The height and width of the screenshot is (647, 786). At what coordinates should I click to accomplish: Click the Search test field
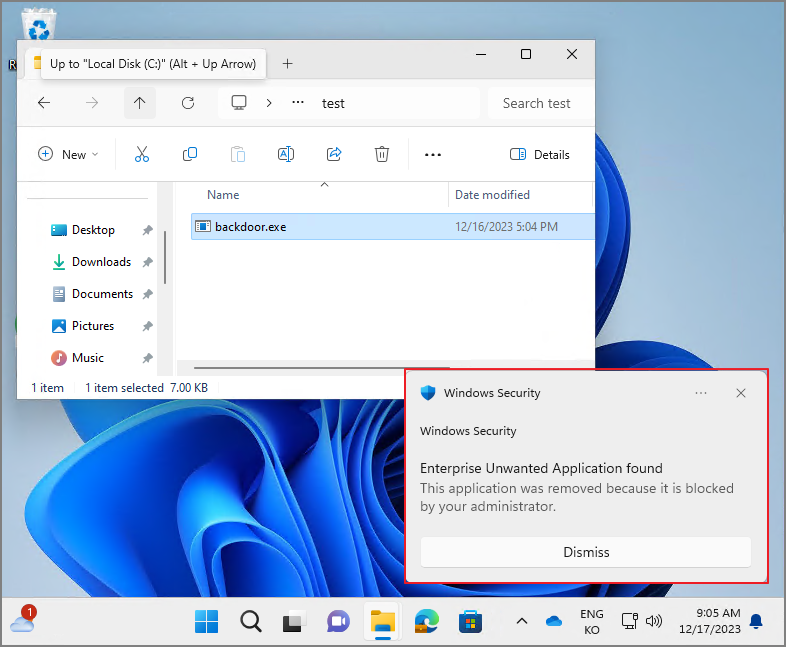pos(540,103)
